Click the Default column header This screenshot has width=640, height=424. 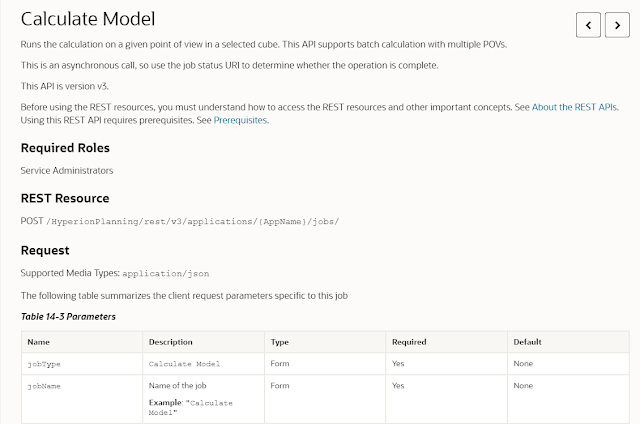527,342
